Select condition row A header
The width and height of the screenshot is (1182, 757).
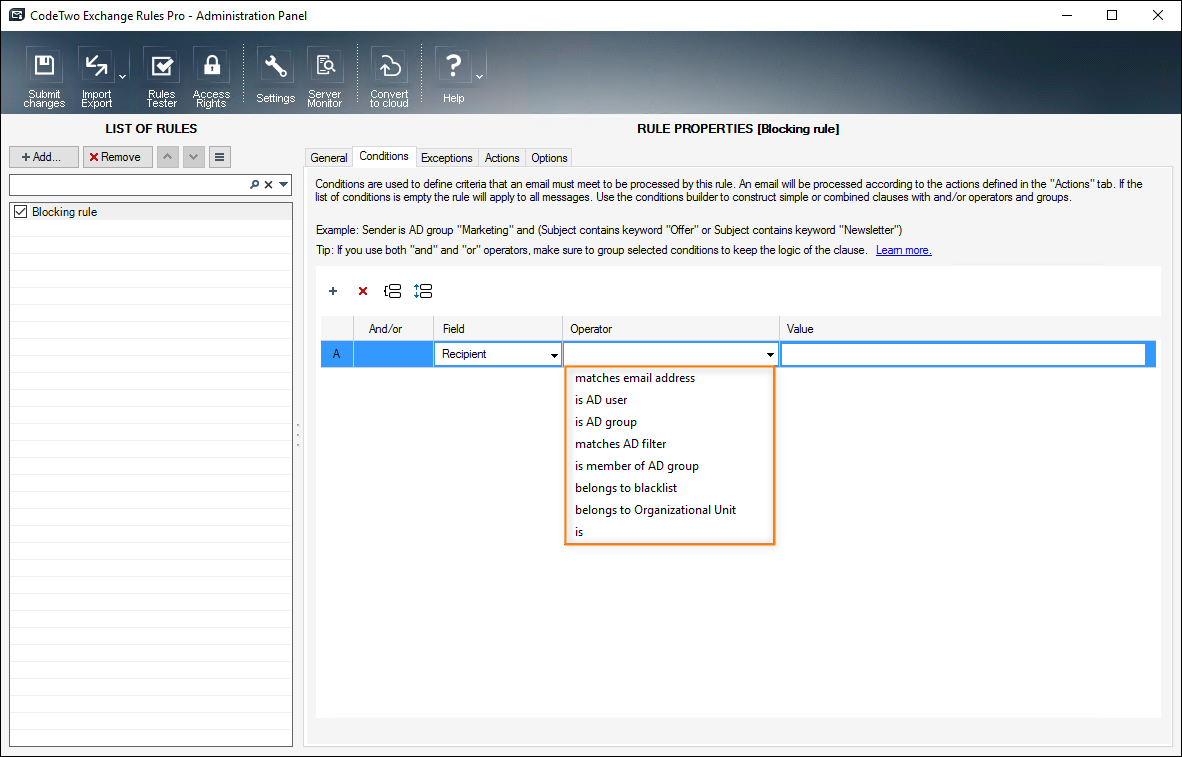click(337, 354)
